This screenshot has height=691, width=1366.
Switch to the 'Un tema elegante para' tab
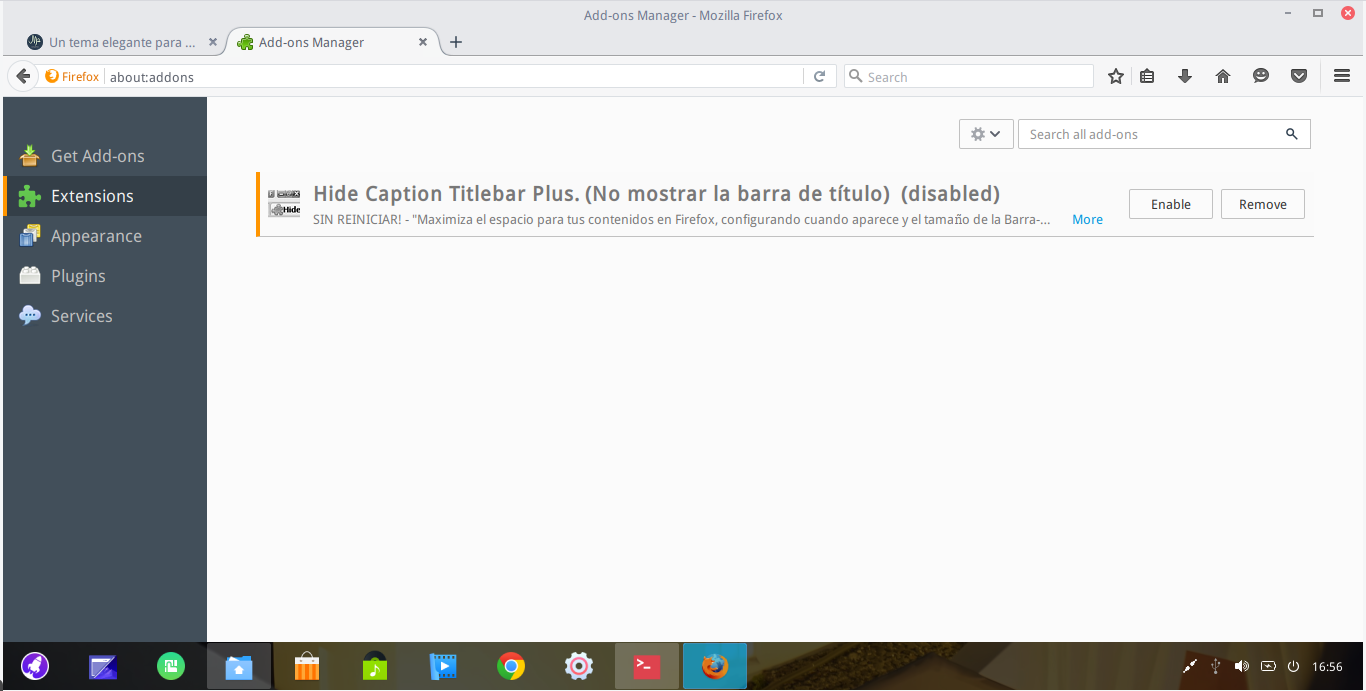pyautogui.click(x=123, y=42)
